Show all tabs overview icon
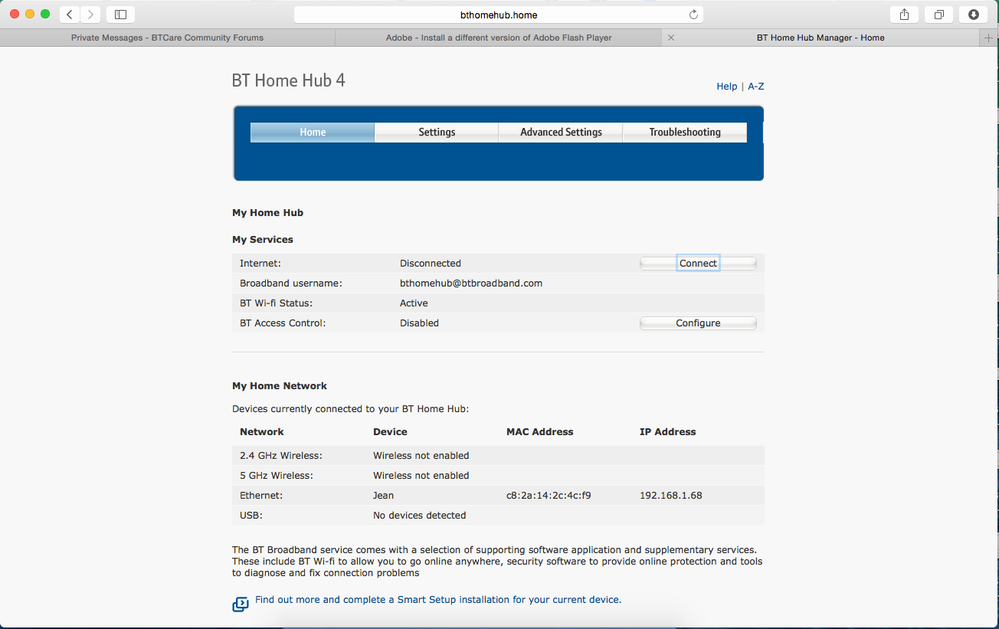 tap(938, 14)
